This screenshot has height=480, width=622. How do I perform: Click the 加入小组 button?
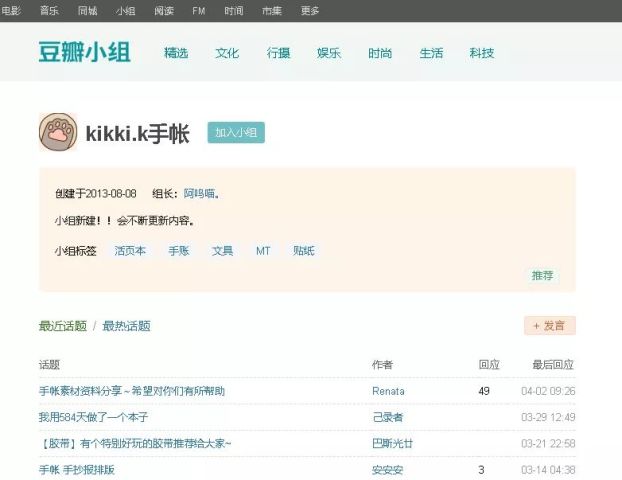point(236,132)
